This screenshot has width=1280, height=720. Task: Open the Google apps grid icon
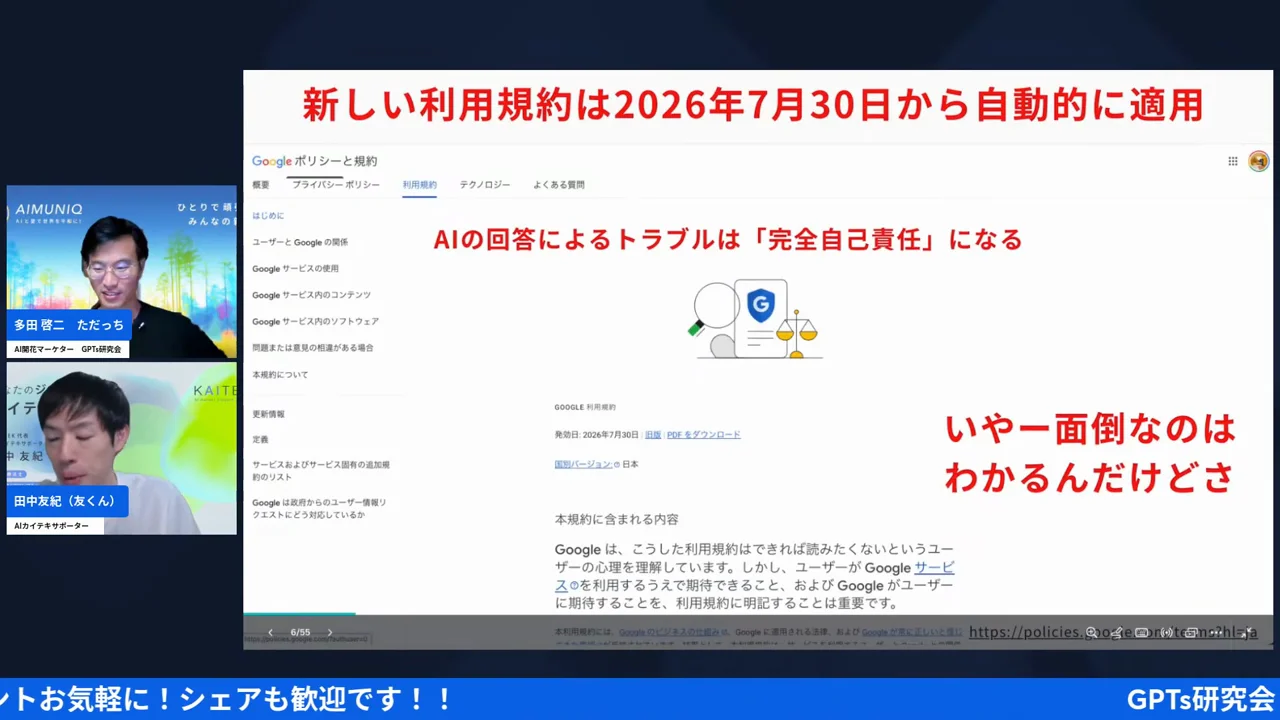click(x=1233, y=161)
